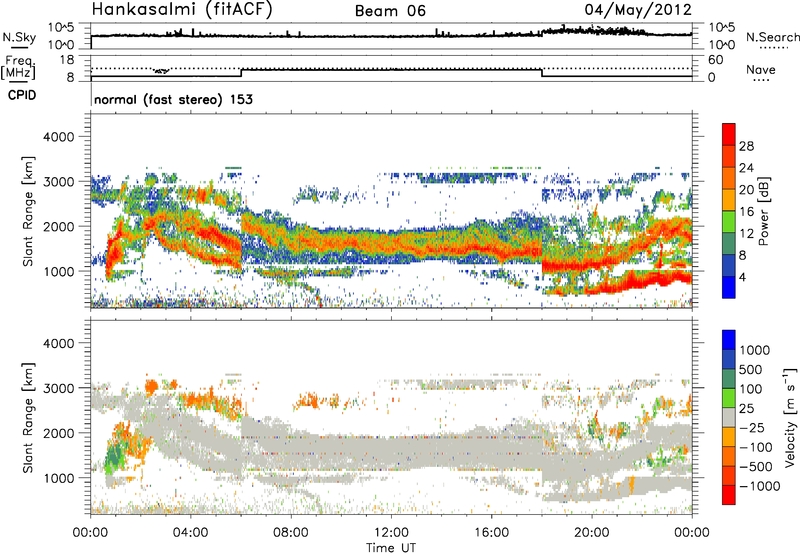Click the -25 tick on Velocity colorbar
The image size is (800, 554).
click(x=755, y=427)
